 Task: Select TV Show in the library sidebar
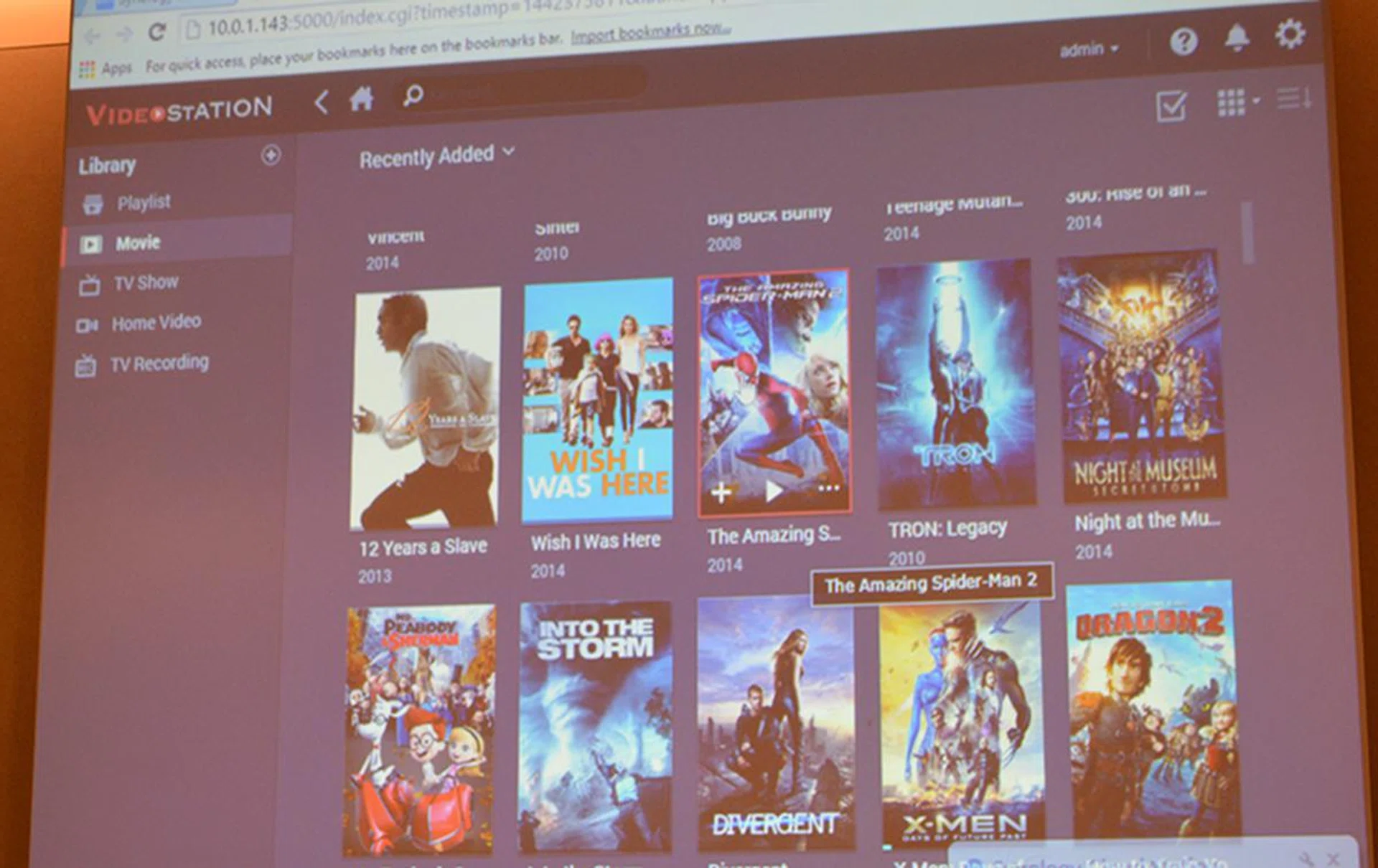click(146, 283)
